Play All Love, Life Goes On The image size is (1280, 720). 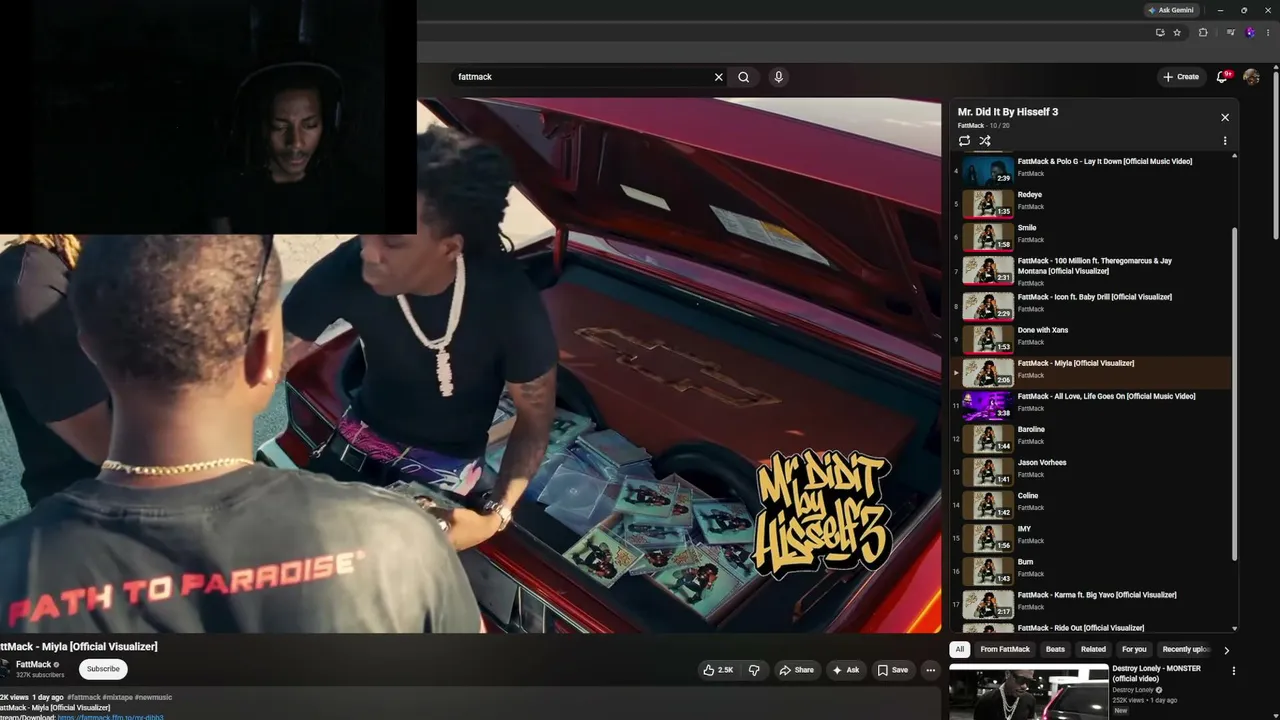1091,405
